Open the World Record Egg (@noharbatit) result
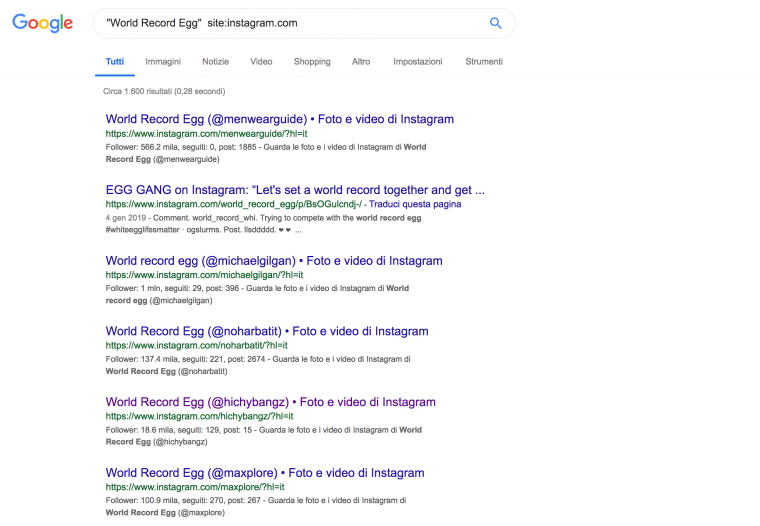Image resolution: width=760 pixels, height=526 pixels. [267, 332]
